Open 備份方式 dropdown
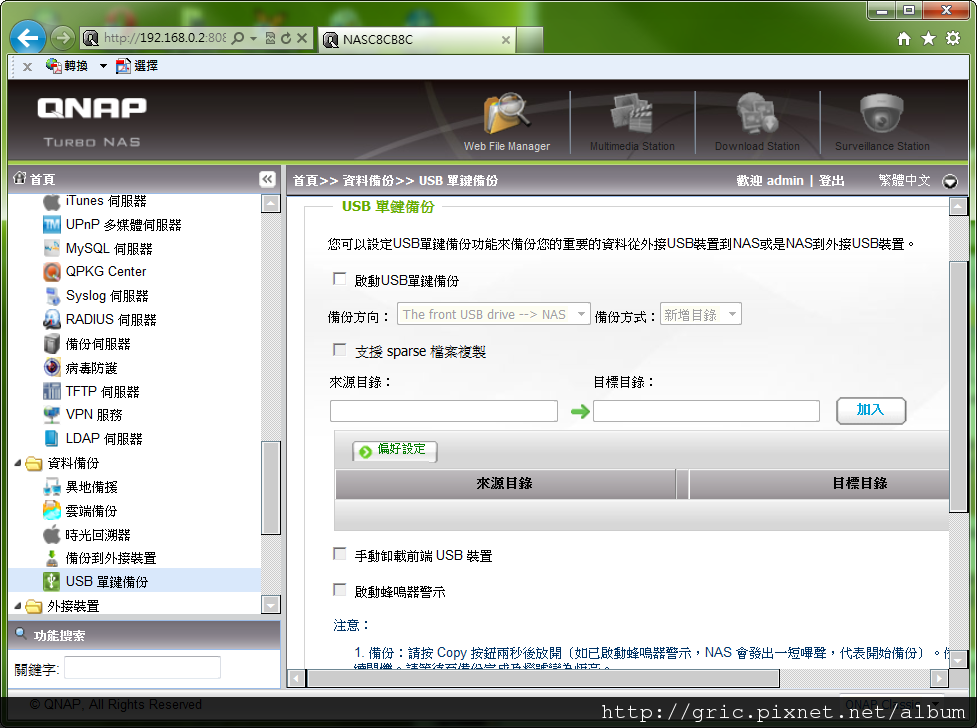This screenshot has height=728, width=977. [701, 314]
